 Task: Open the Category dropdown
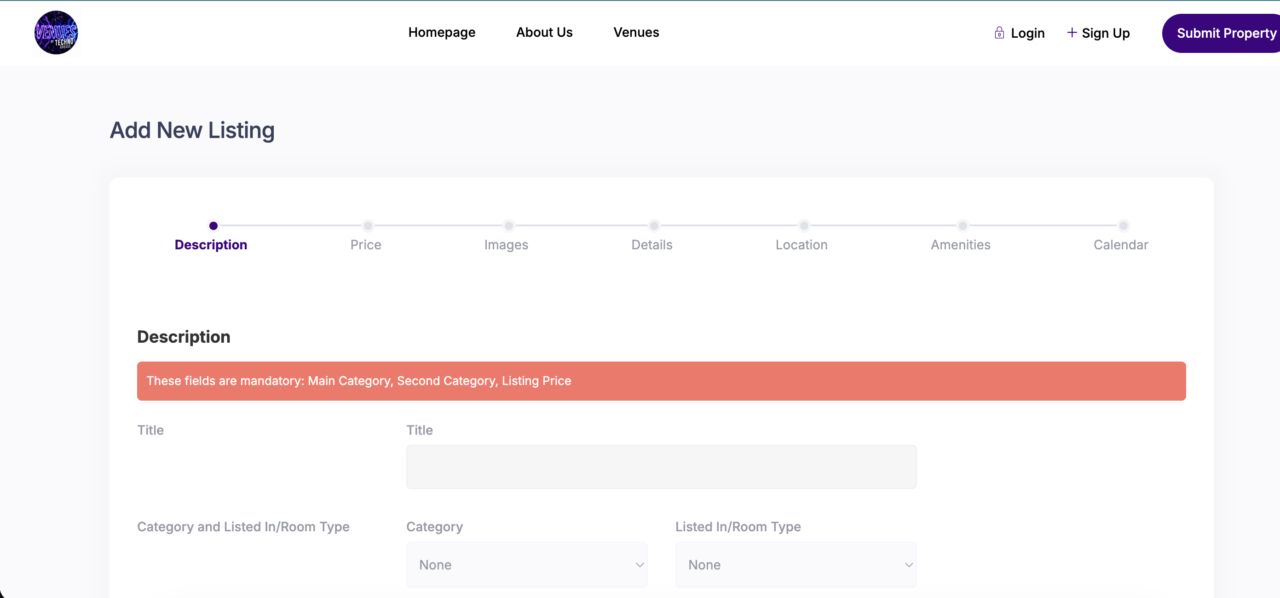coord(527,565)
